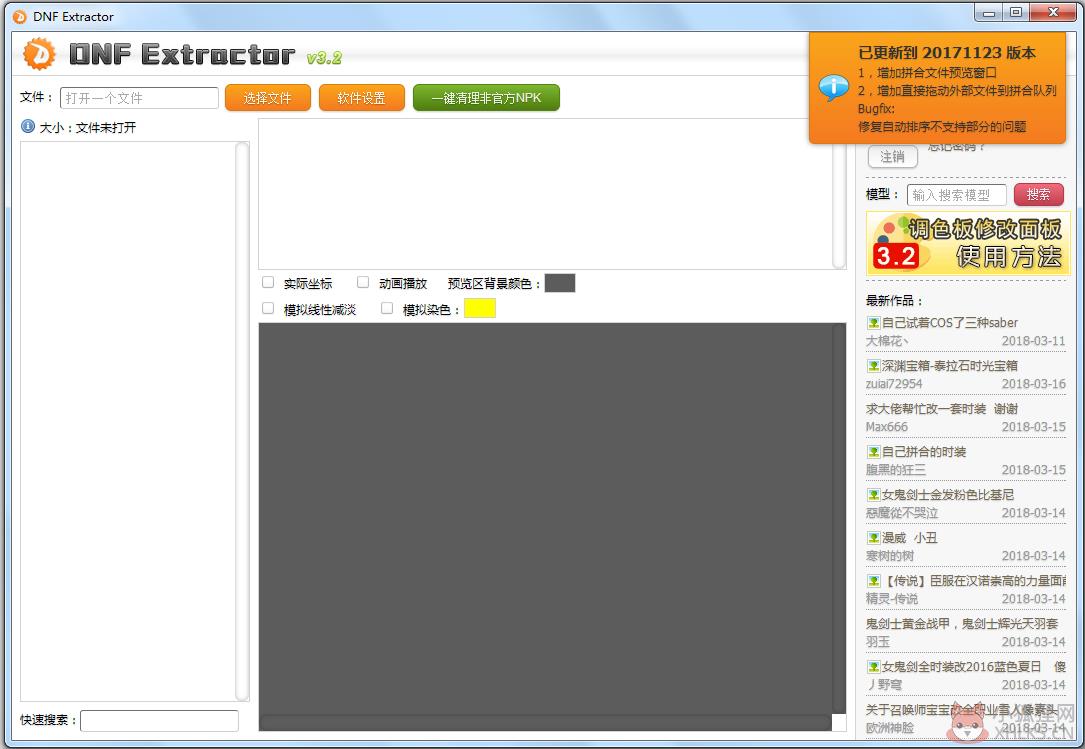The height and width of the screenshot is (749, 1085).
Task: Open the 调色板修改面板使用方法 banner
Action: pos(968,244)
